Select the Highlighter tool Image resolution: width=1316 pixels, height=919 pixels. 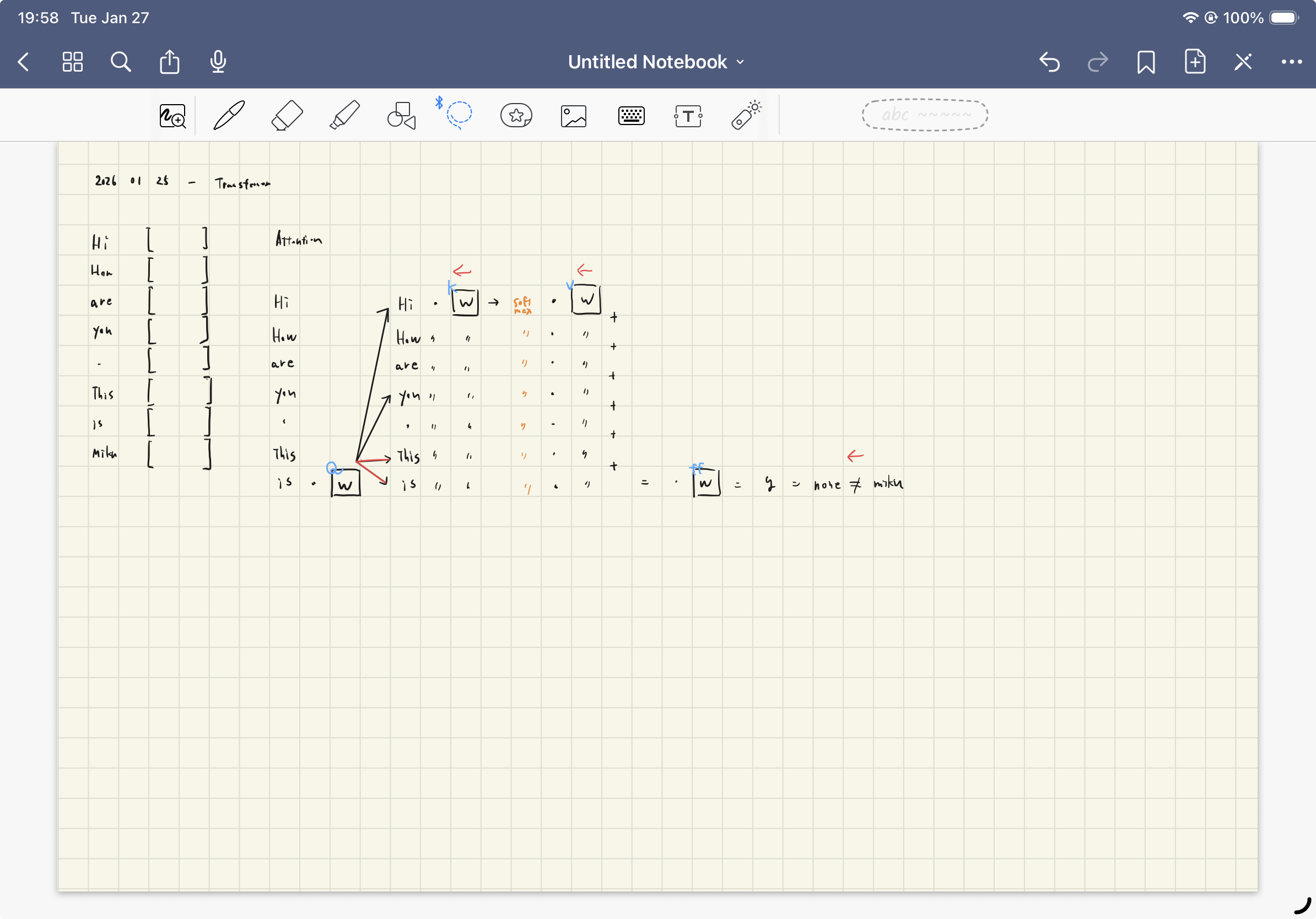[344, 115]
